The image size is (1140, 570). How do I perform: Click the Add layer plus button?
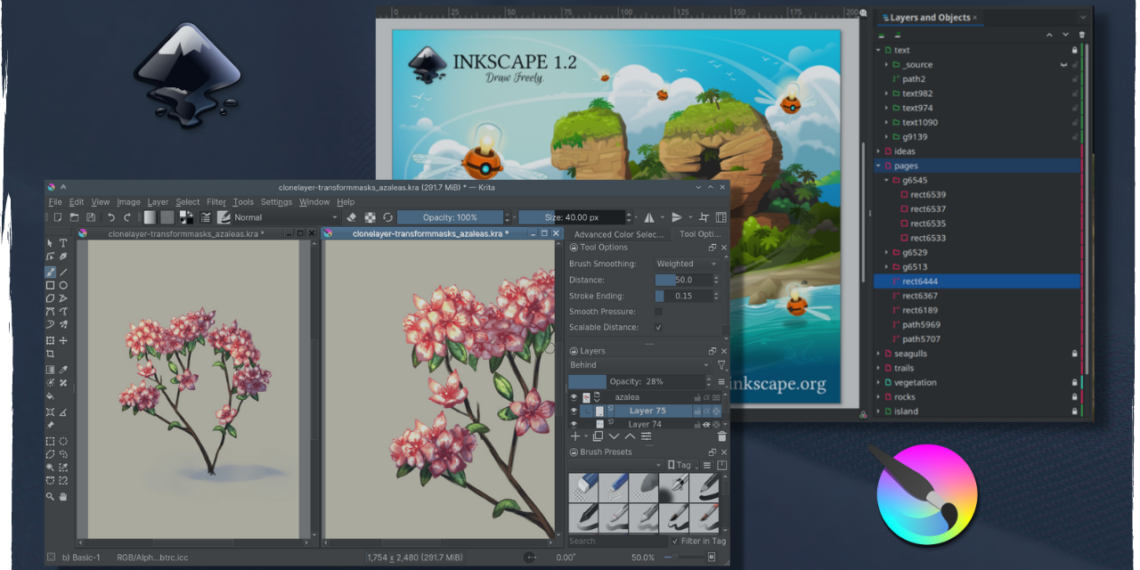coord(575,436)
